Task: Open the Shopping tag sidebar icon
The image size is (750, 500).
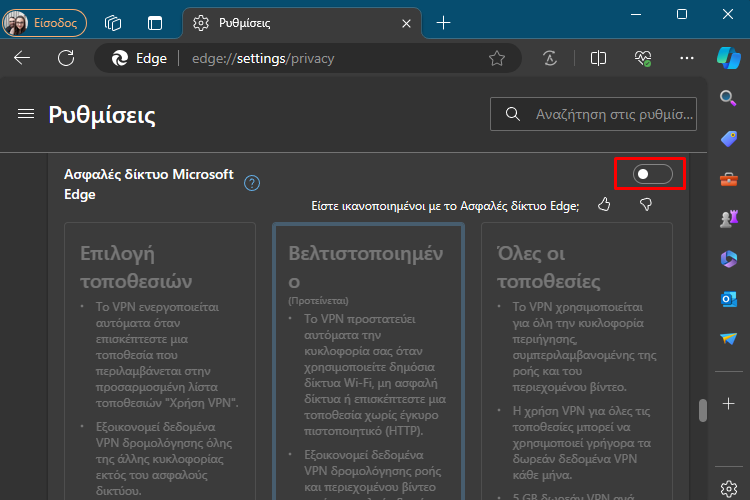Action: point(728,139)
